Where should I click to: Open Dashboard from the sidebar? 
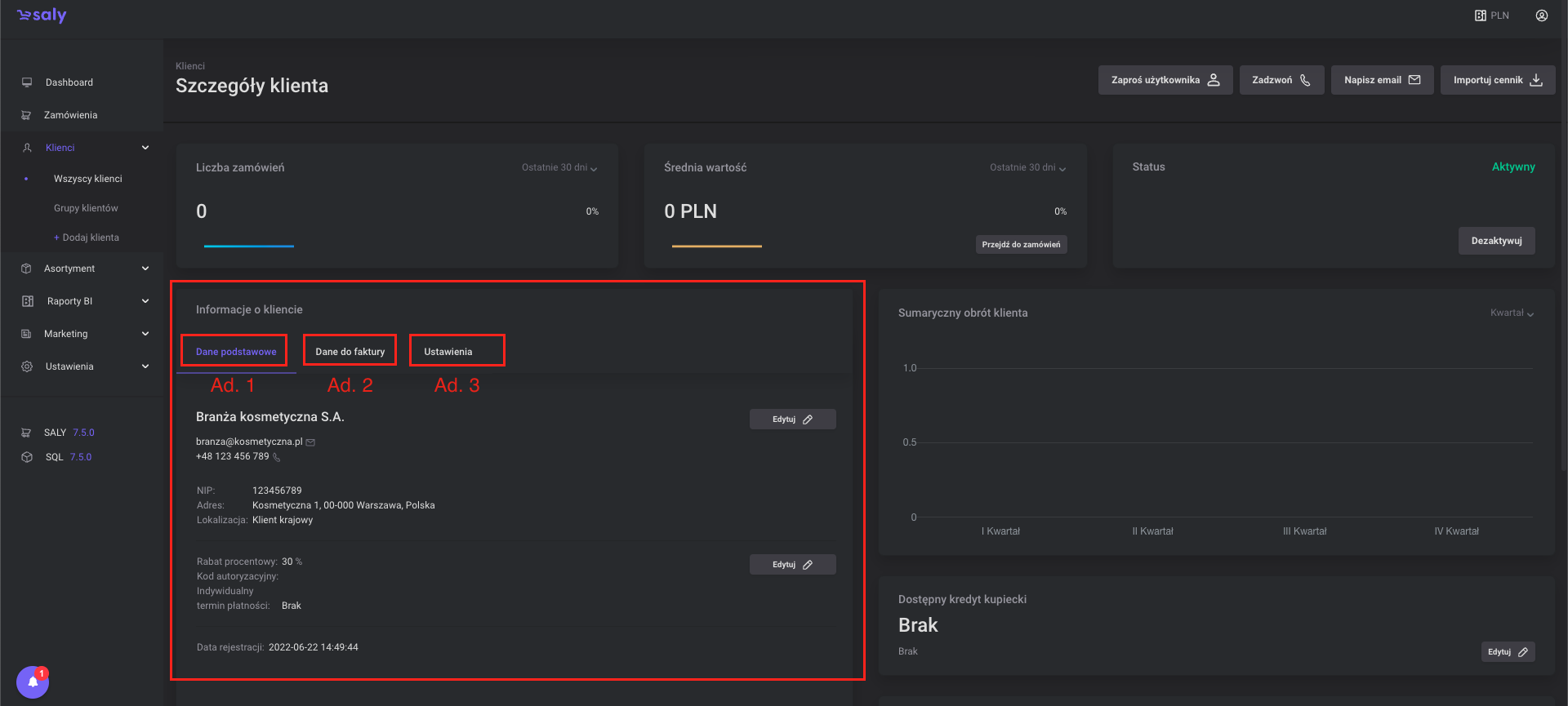click(69, 82)
